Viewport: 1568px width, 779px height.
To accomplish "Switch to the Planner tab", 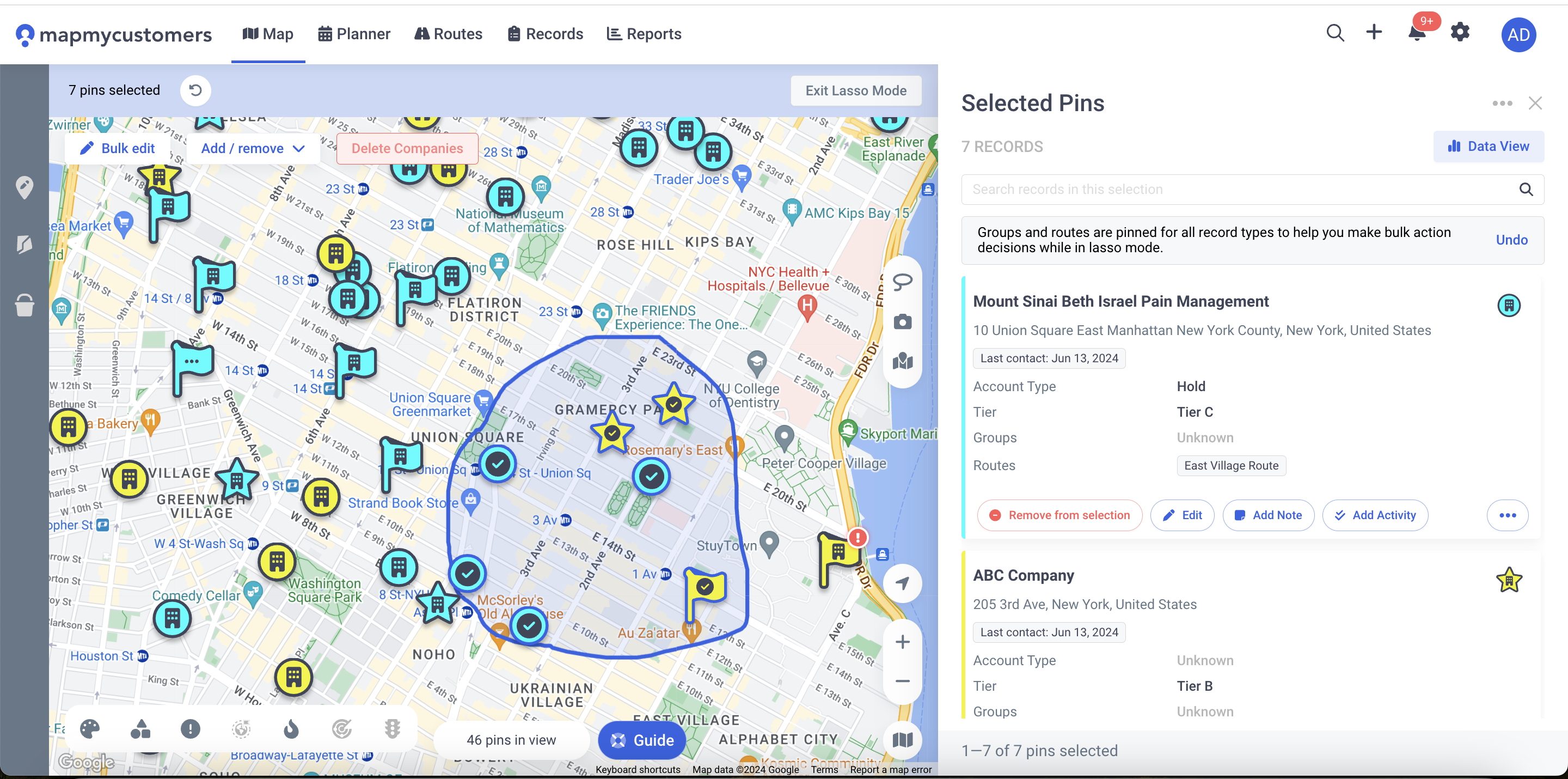I will click(x=354, y=34).
